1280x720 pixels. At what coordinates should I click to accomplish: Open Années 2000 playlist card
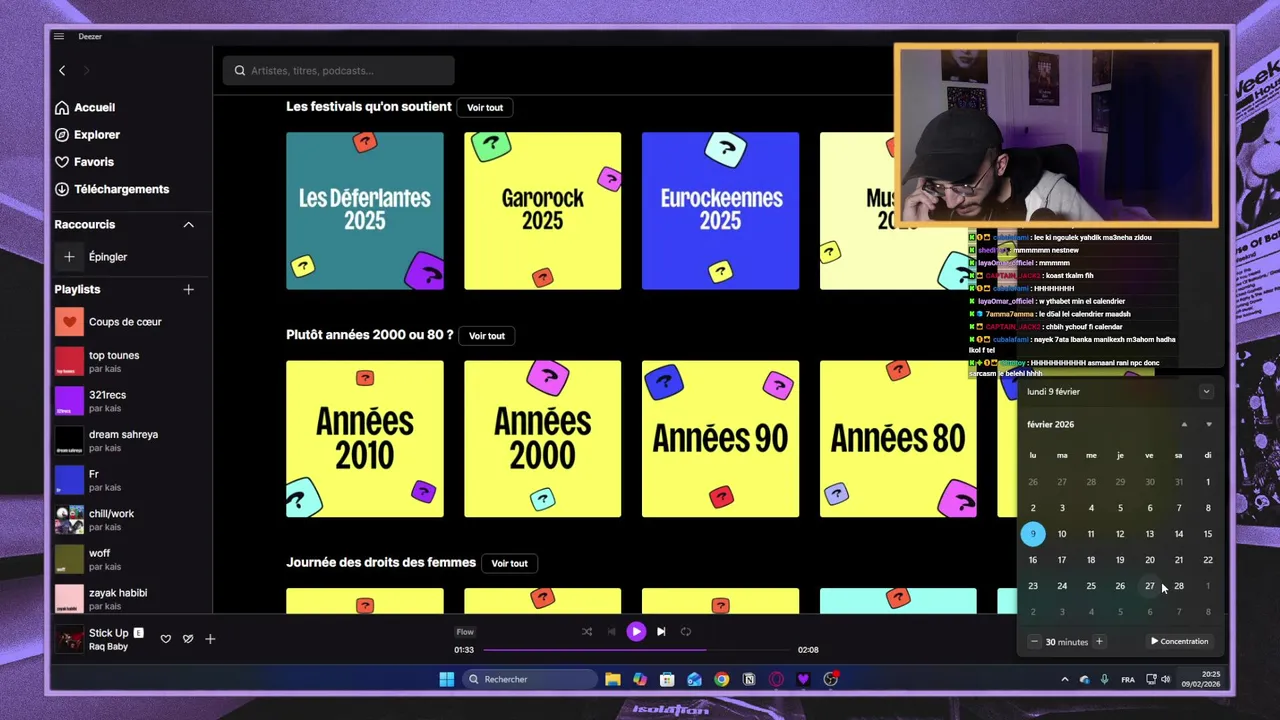[x=542, y=439]
